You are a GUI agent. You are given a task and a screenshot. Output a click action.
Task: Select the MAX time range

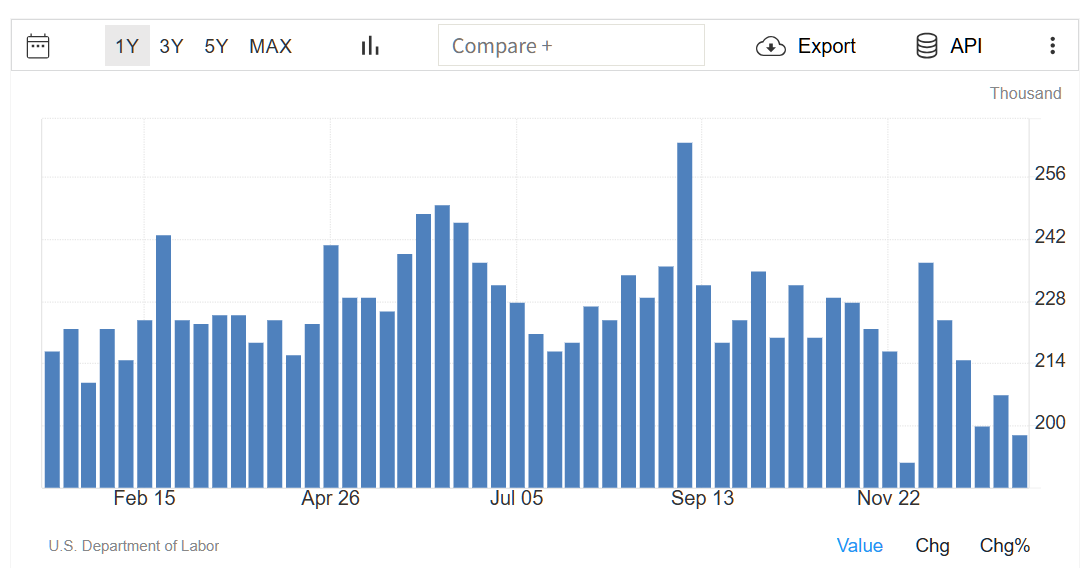pyautogui.click(x=270, y=46)
